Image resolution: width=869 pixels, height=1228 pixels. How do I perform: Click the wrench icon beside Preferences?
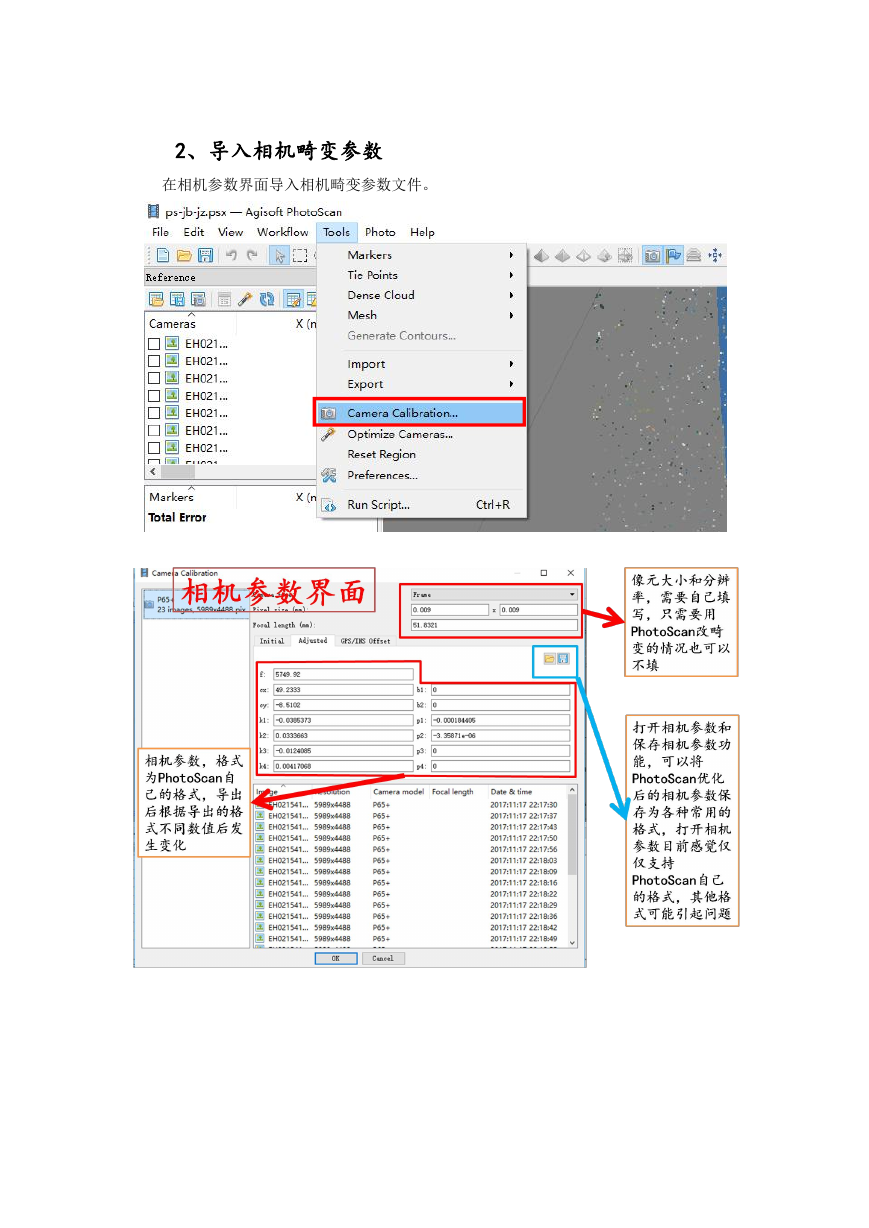[328, 475]
